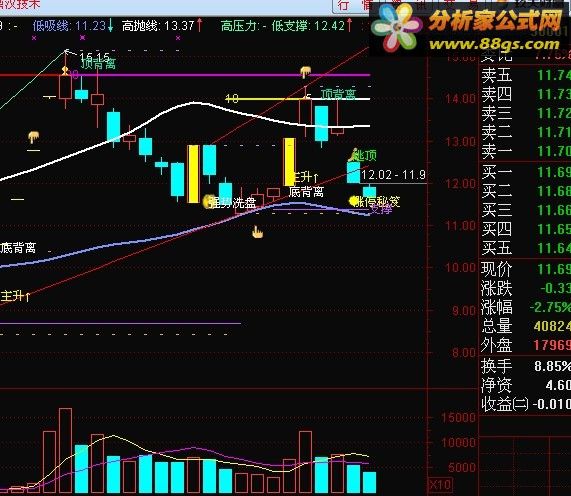Select the 低吸线: 11.23 indicator readout
This screenshot has height=496, width=571.
pos(73,26)
